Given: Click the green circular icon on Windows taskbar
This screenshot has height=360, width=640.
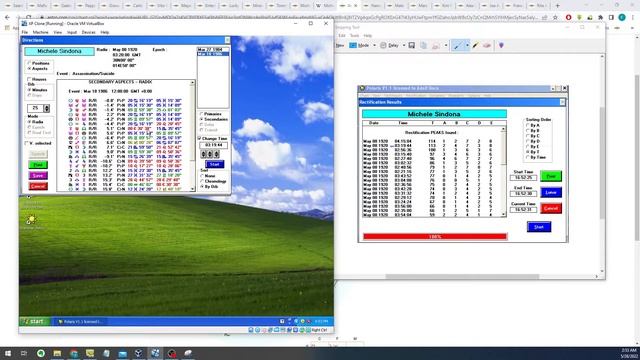Looking at the screenshot, I should [x=41, y=353].
